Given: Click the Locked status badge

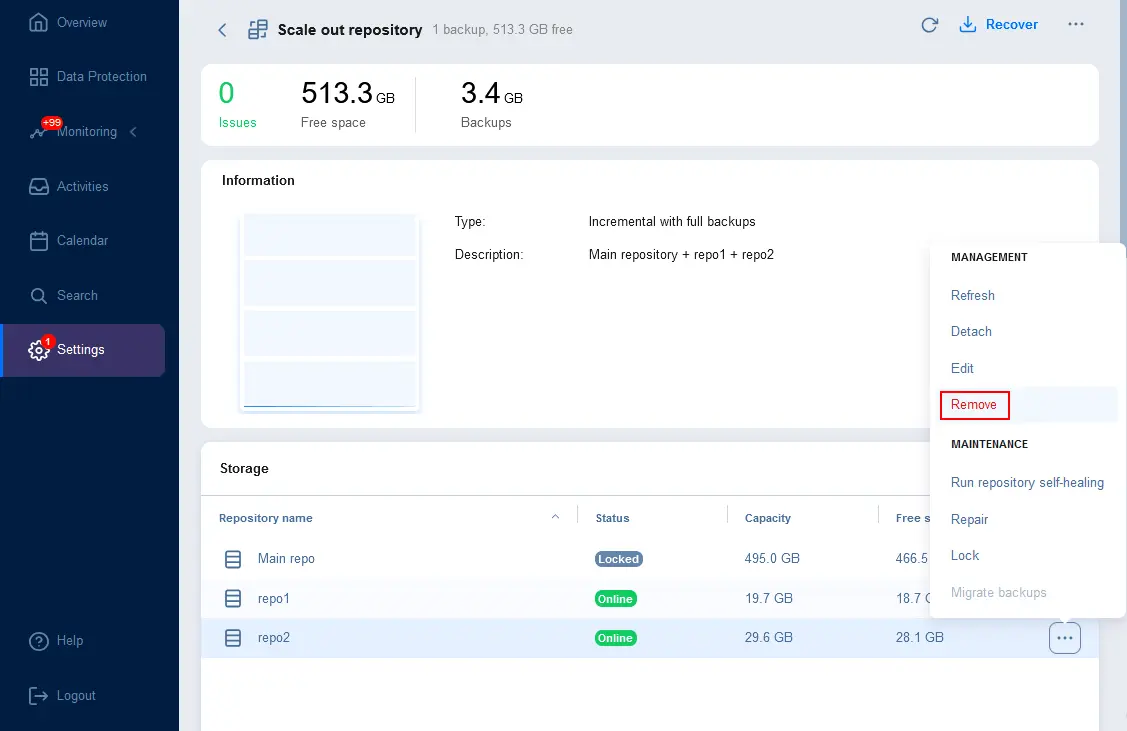Looking at the screenshot, I should [x=618, y=559].
